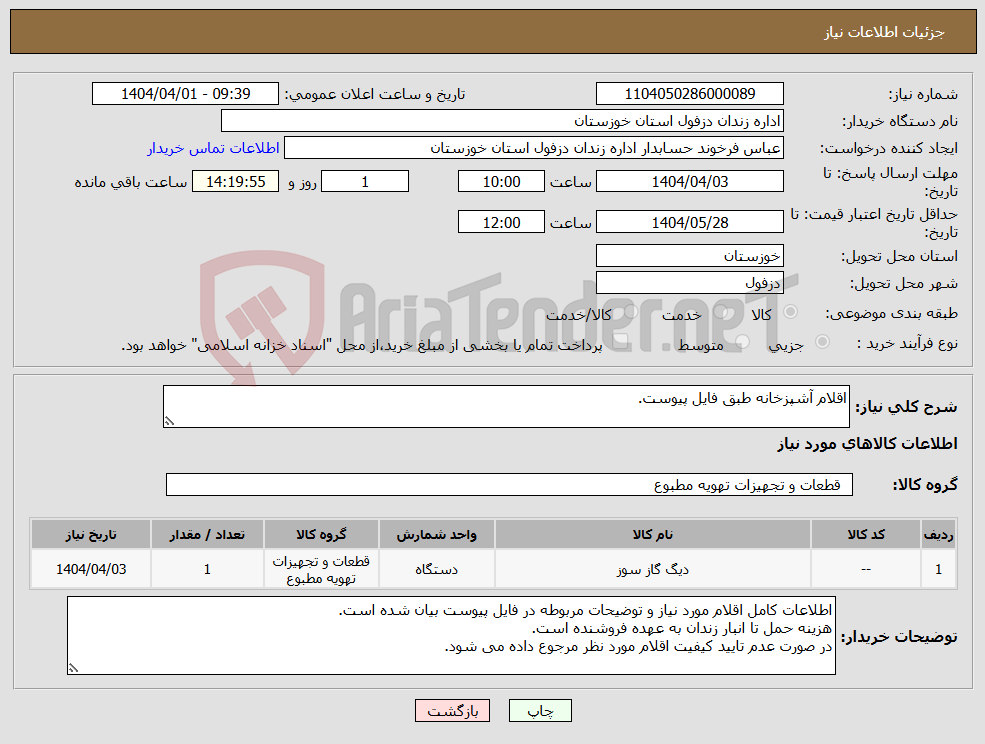
Task: Select the متوسط purchase type radio
Action: coord(743,342)
